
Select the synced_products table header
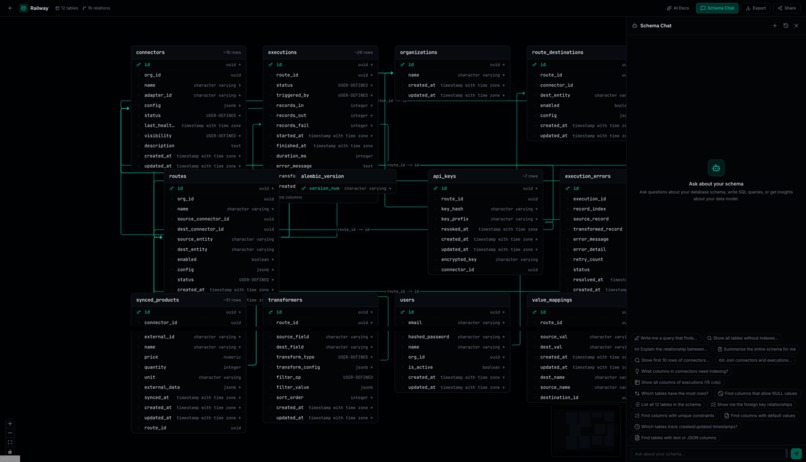[188, 300]
